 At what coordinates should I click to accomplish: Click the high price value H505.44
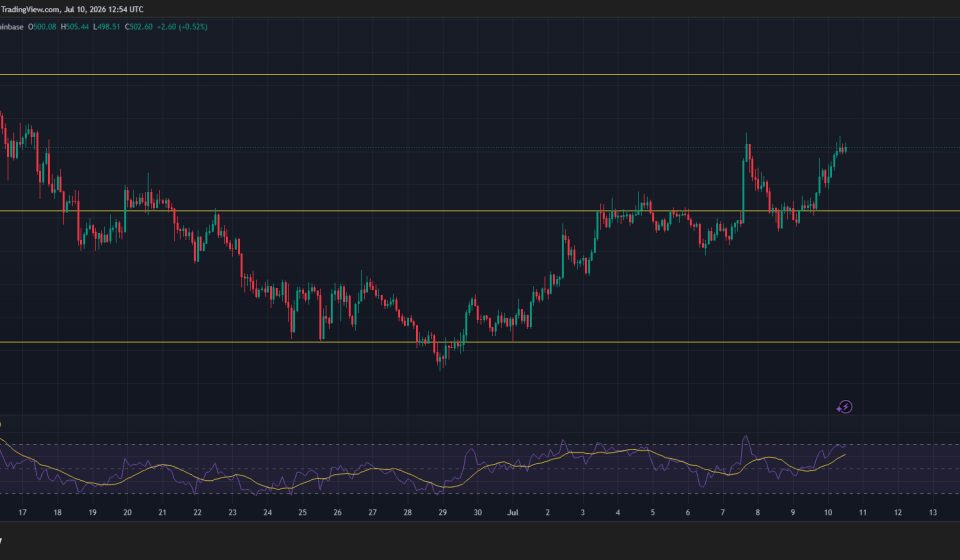tap(75, 27)
